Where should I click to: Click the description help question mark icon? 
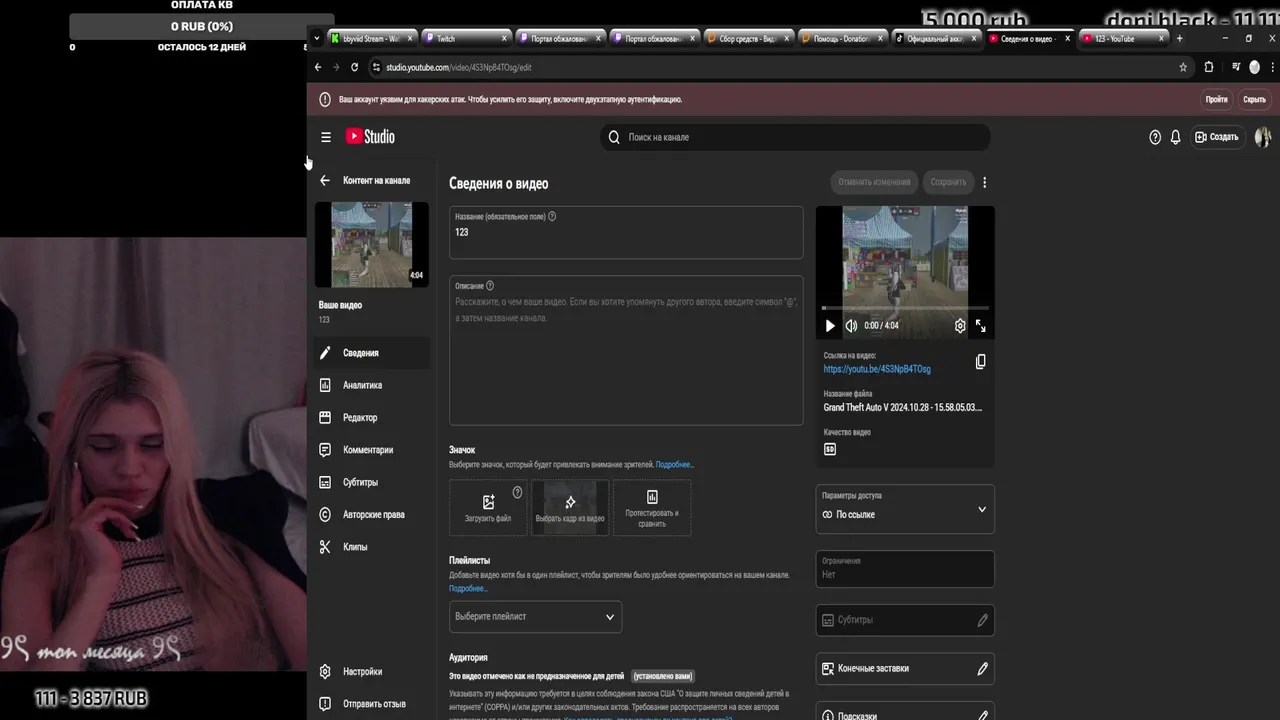[x=489, y=286]
